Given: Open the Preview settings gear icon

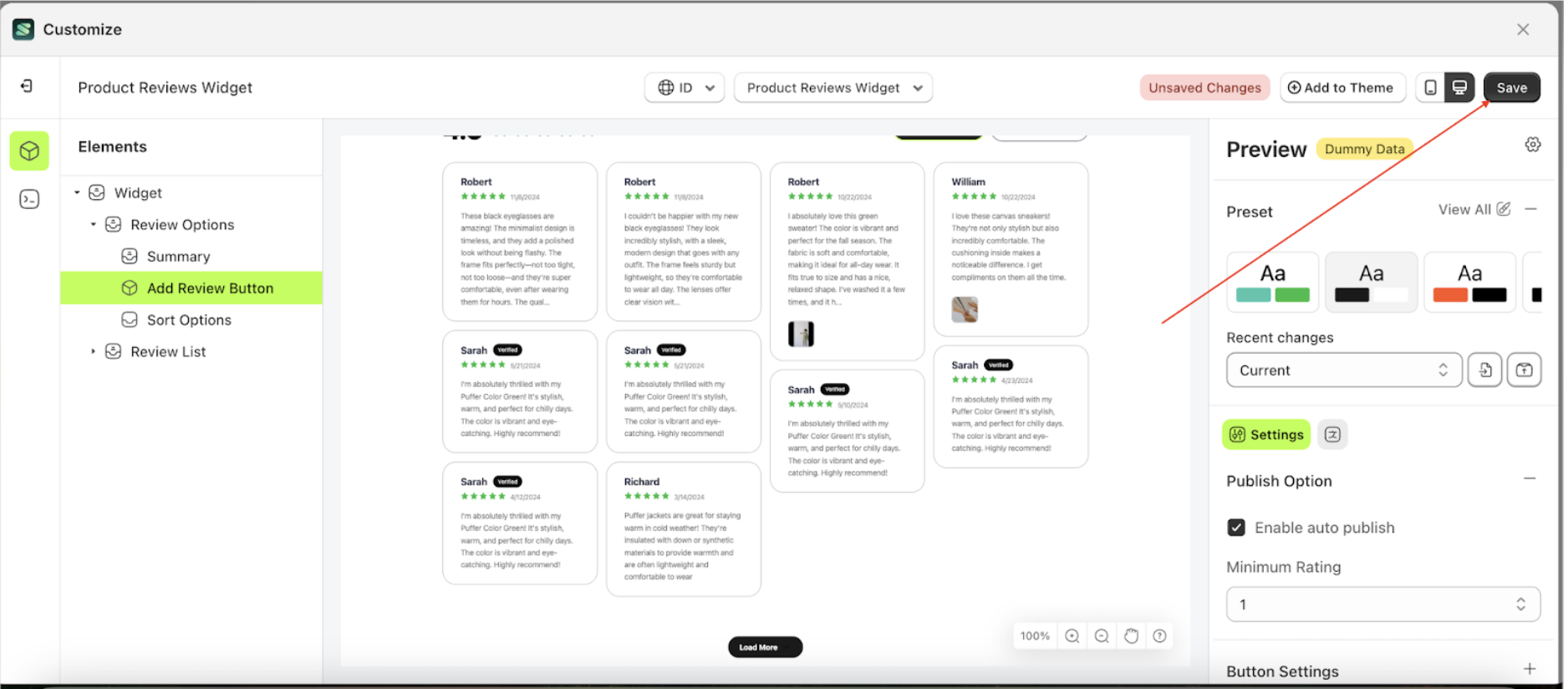Looking at the screenshot, I should click(1532, 145).
